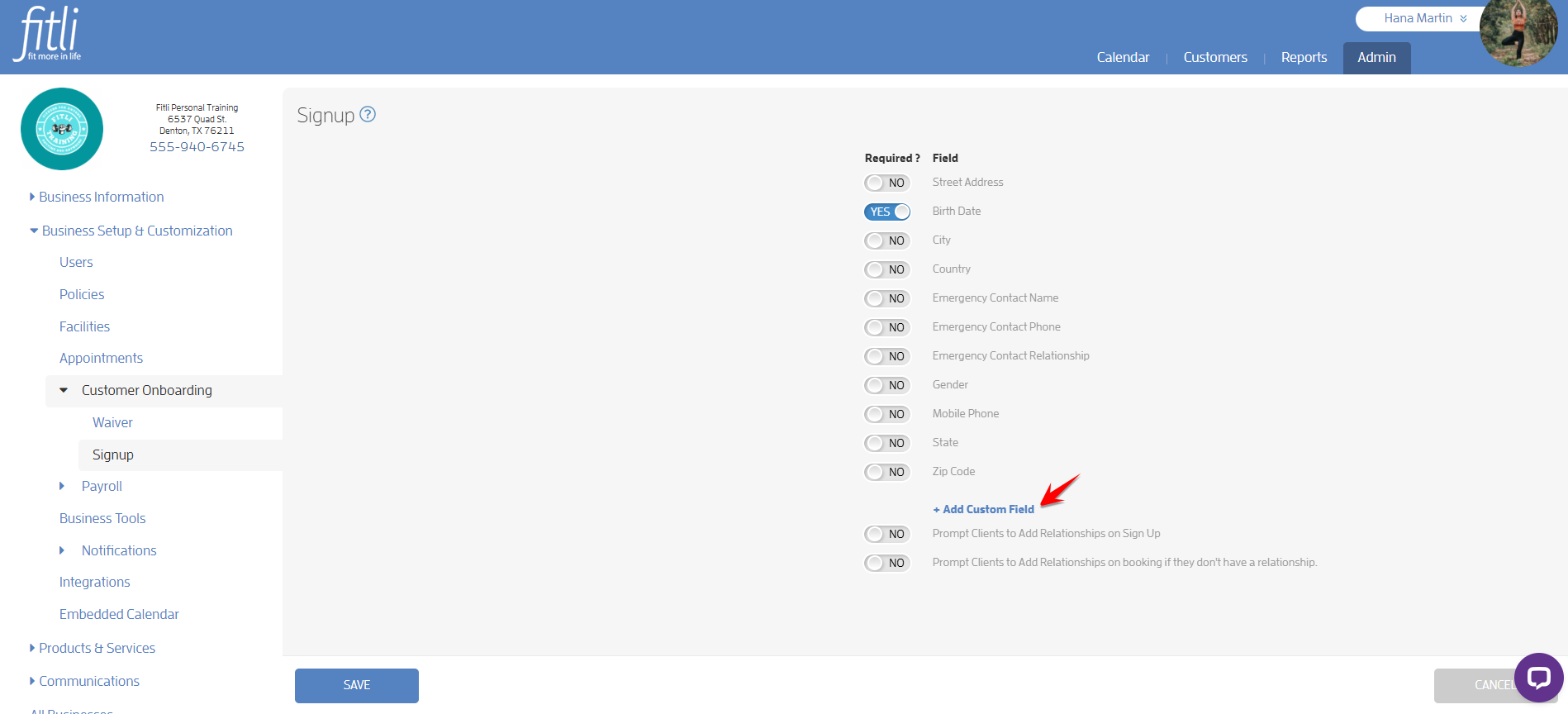Click the Required? column header
The width and height of the screenshot is (1568, 714).
(892, 158)
